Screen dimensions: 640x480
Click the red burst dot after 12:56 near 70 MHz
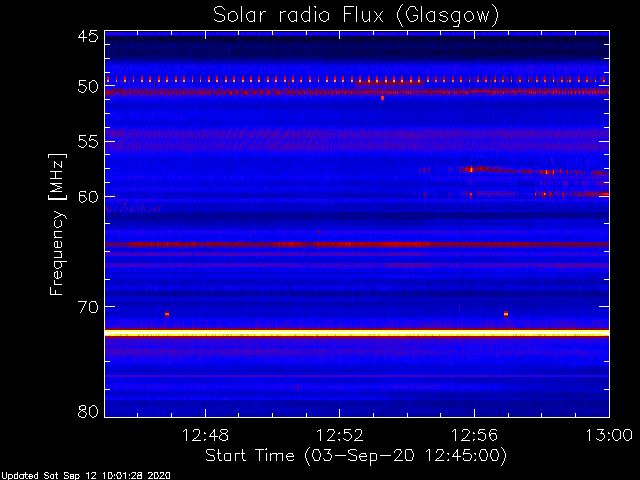click(506, 314)
